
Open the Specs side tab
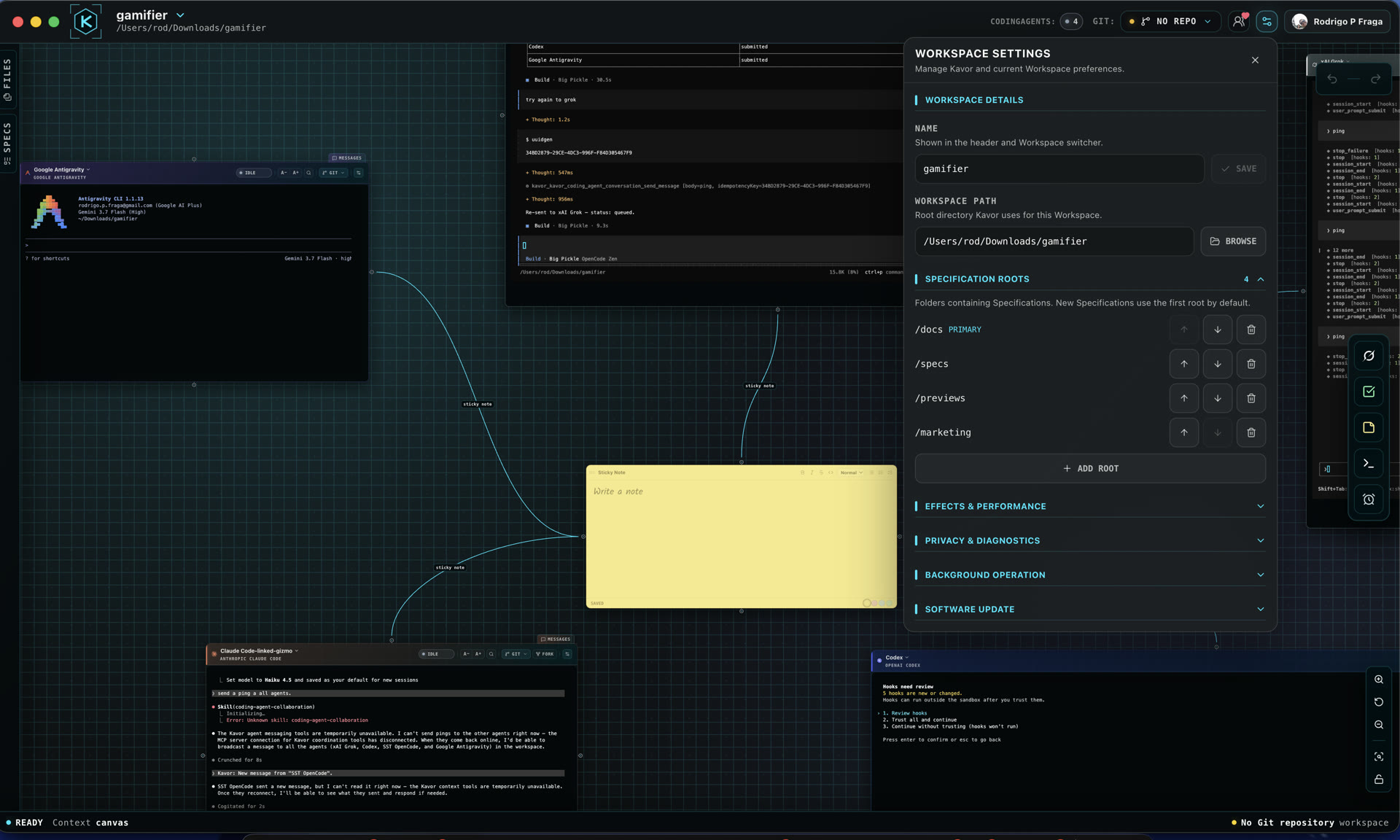[7, 142]
